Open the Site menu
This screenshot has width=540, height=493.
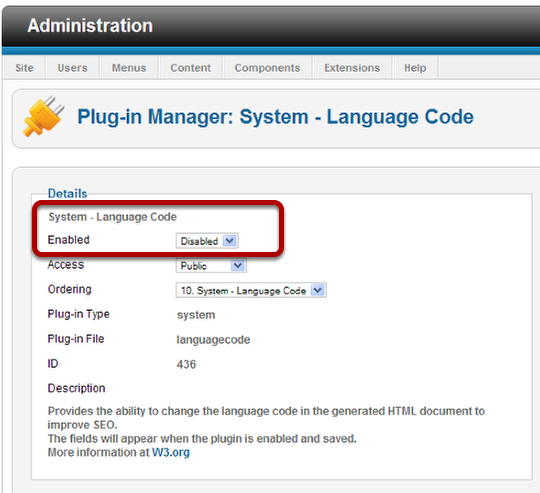pos(24,68)
